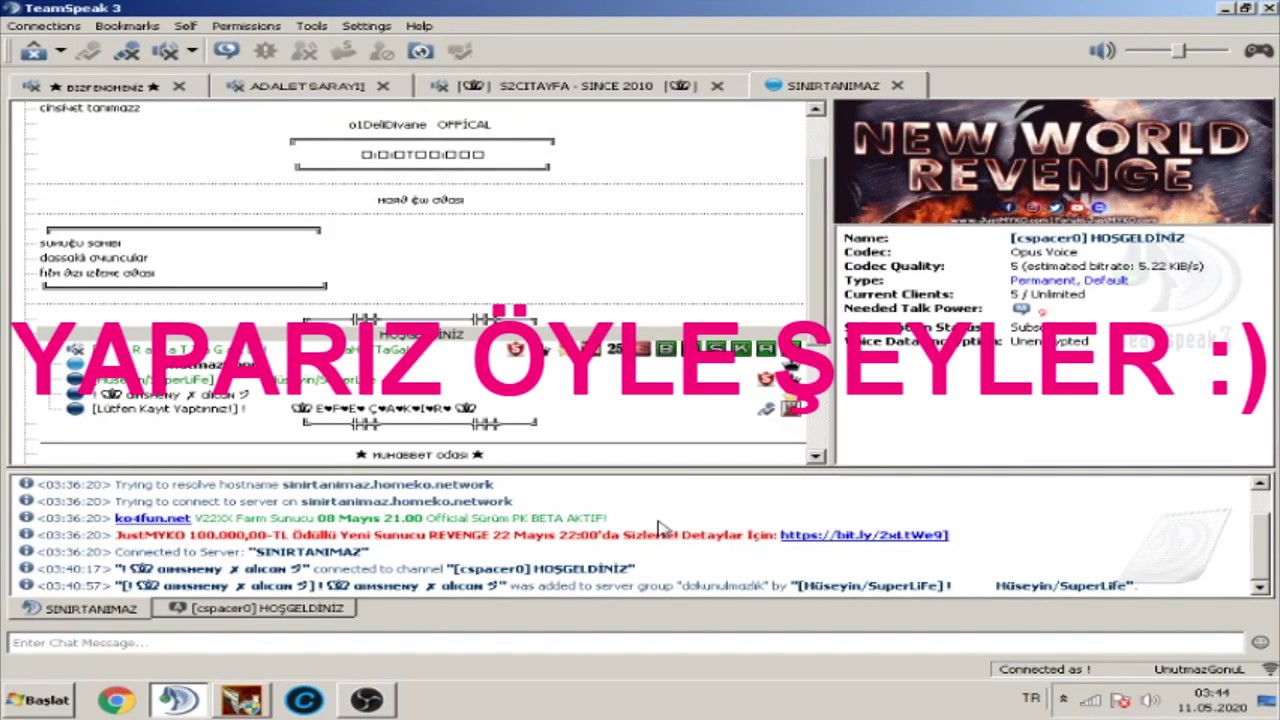Click the speaker volume icon at top right

pos(1102,51)
